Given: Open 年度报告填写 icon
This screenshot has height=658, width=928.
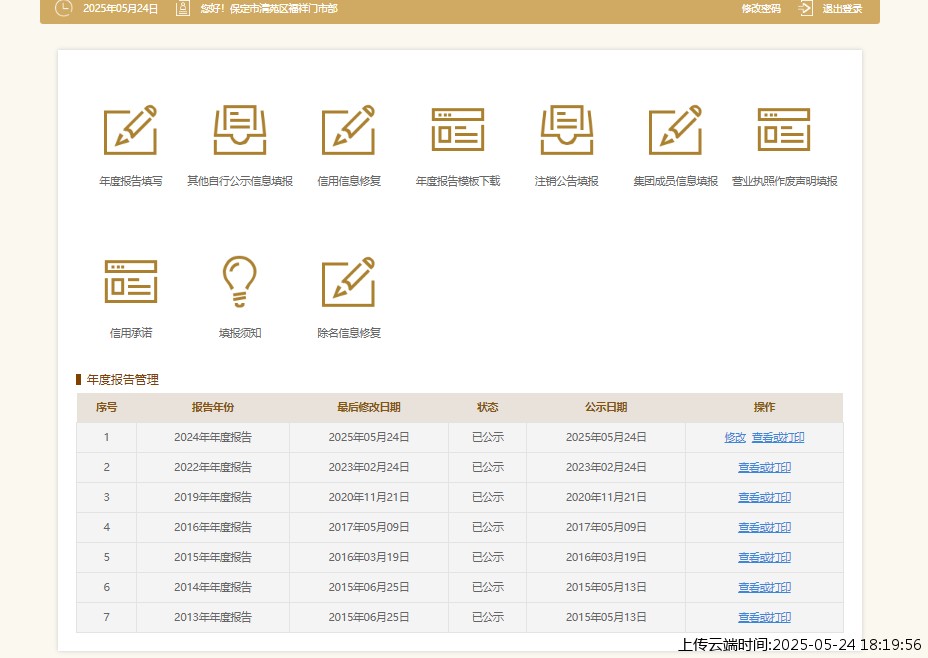Looking at the screenshot, I should (x=130, y=130).
